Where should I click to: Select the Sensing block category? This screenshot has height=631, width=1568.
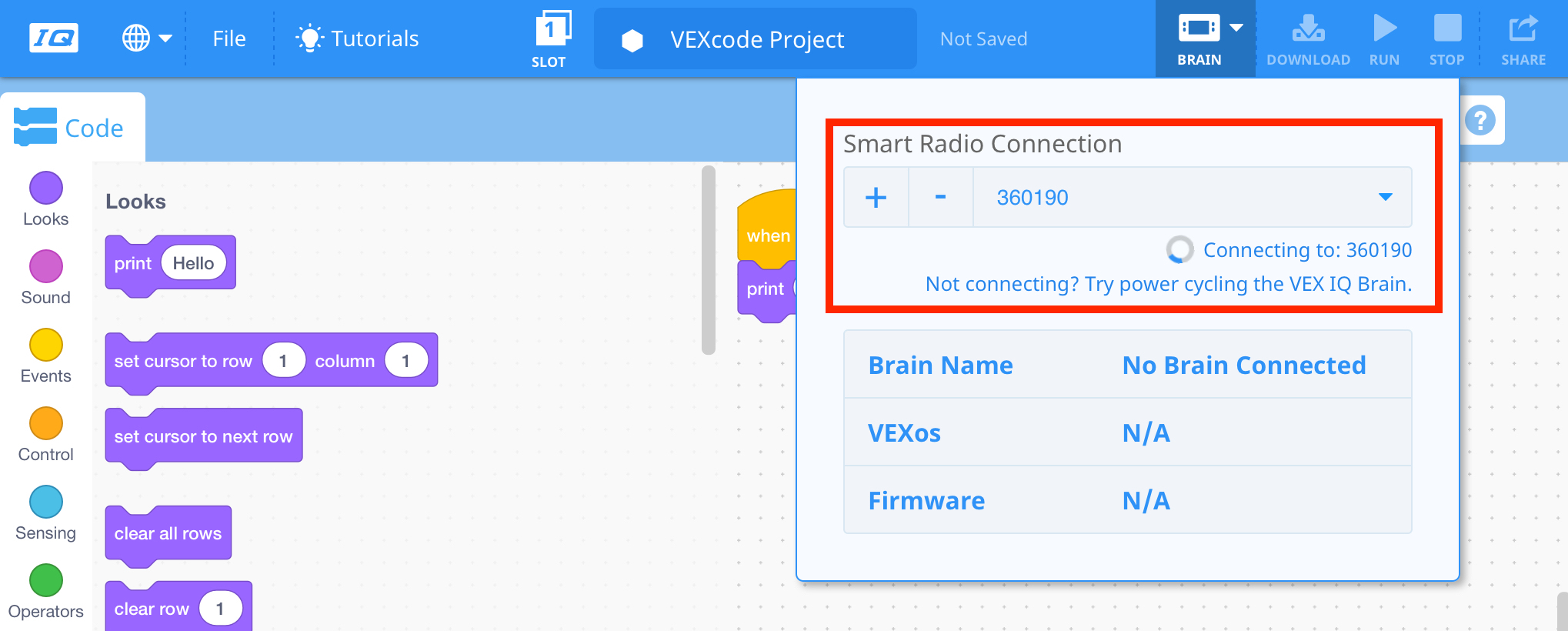tap(46, 512)
